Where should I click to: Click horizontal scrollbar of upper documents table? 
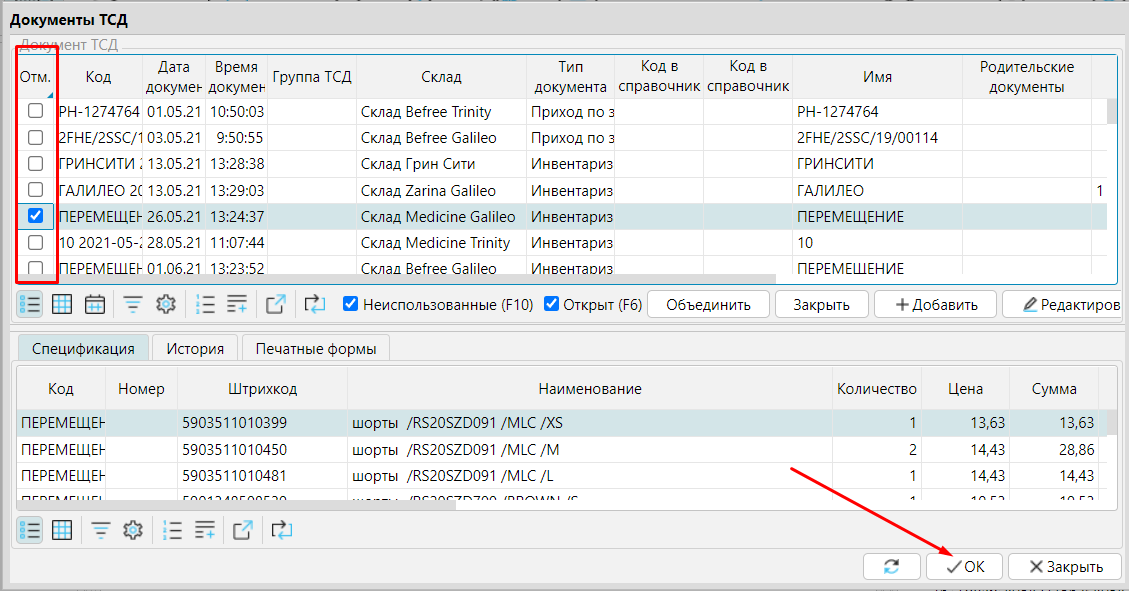point(400,280)
